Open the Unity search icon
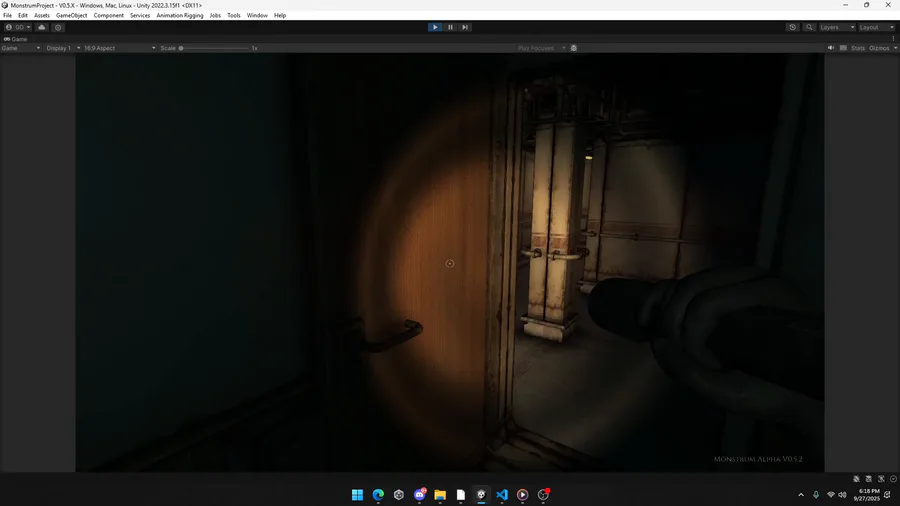900x506 pixels. click(x=809, y=27)
